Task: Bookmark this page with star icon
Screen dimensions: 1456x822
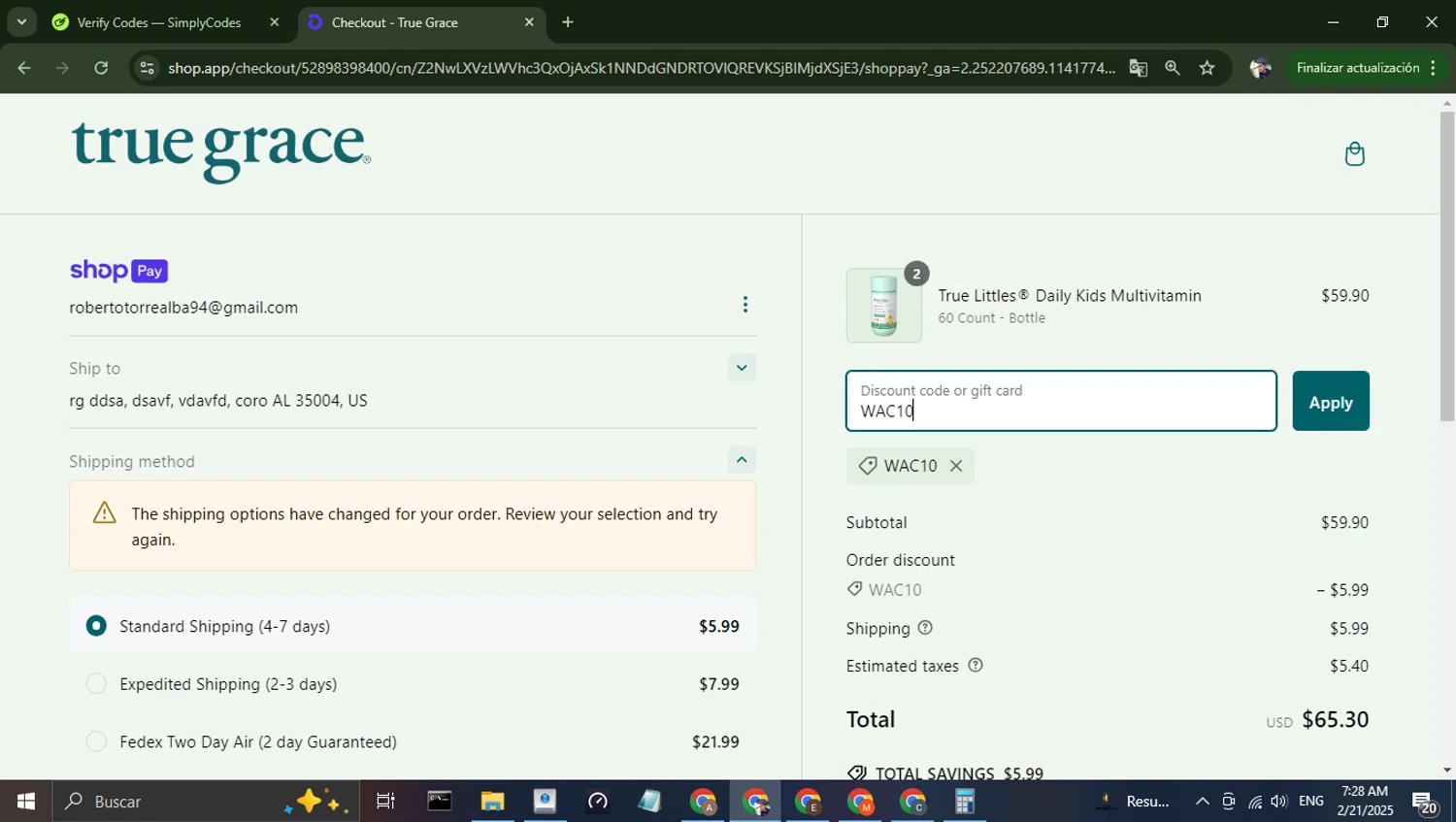Action: pos(1207,68)
